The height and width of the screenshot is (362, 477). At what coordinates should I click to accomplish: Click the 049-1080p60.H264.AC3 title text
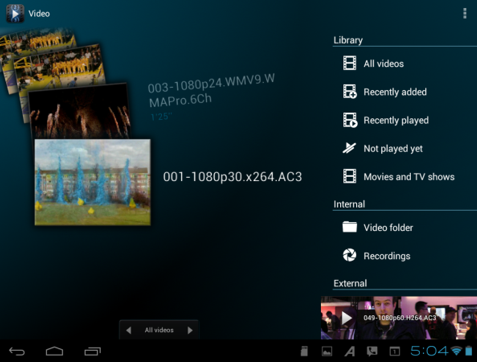400,318
